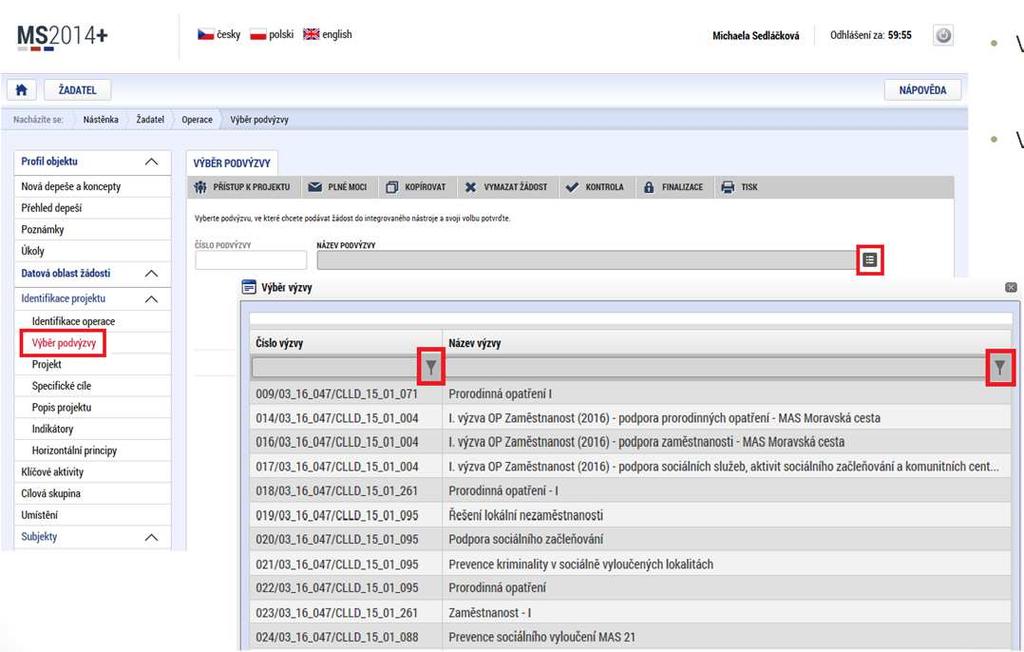Screen dimensions: 1024x652
Task: Click the Žadatel button
Action: (77, 90)
